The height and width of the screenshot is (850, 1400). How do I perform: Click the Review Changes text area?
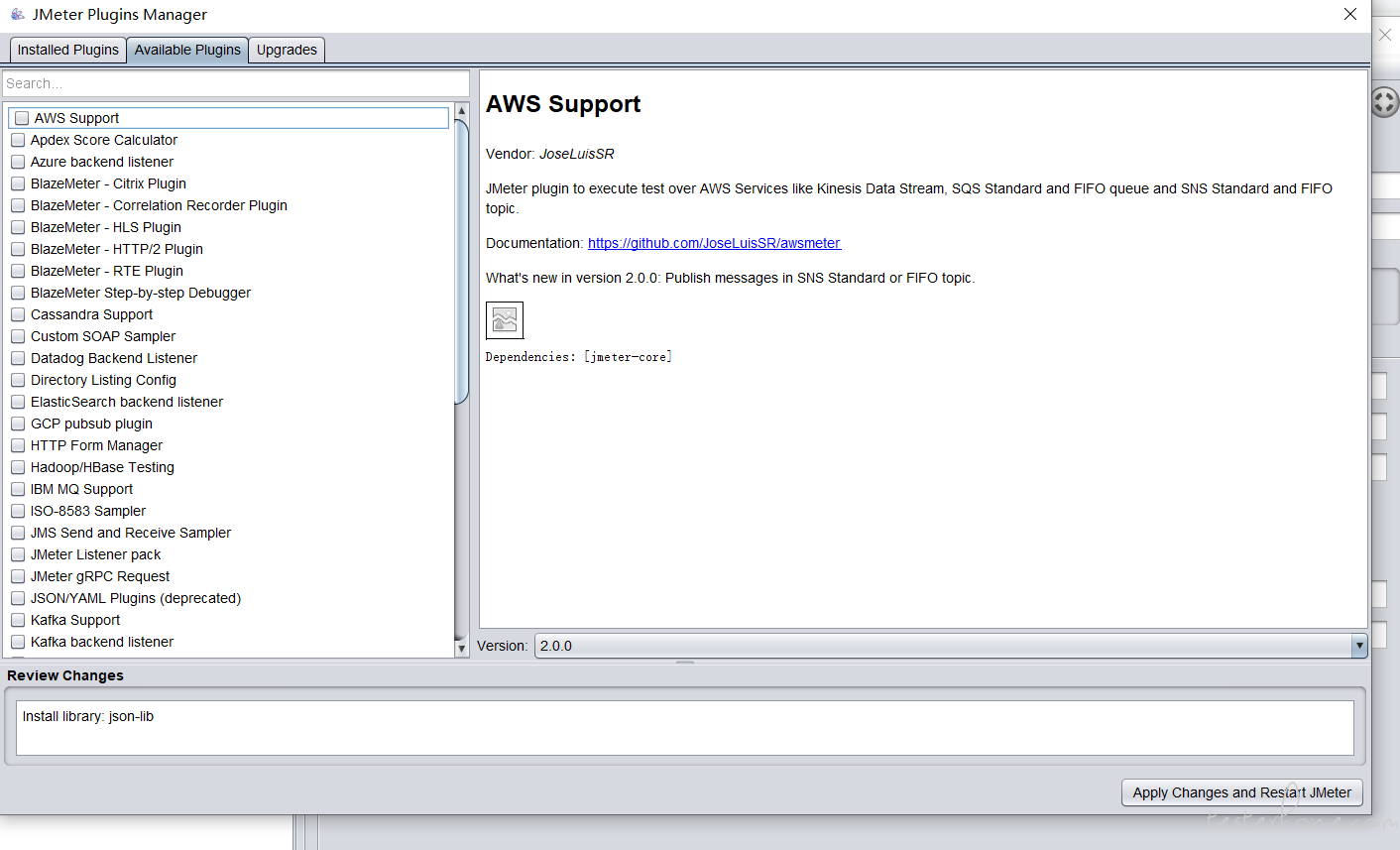[x=685, y=728]
